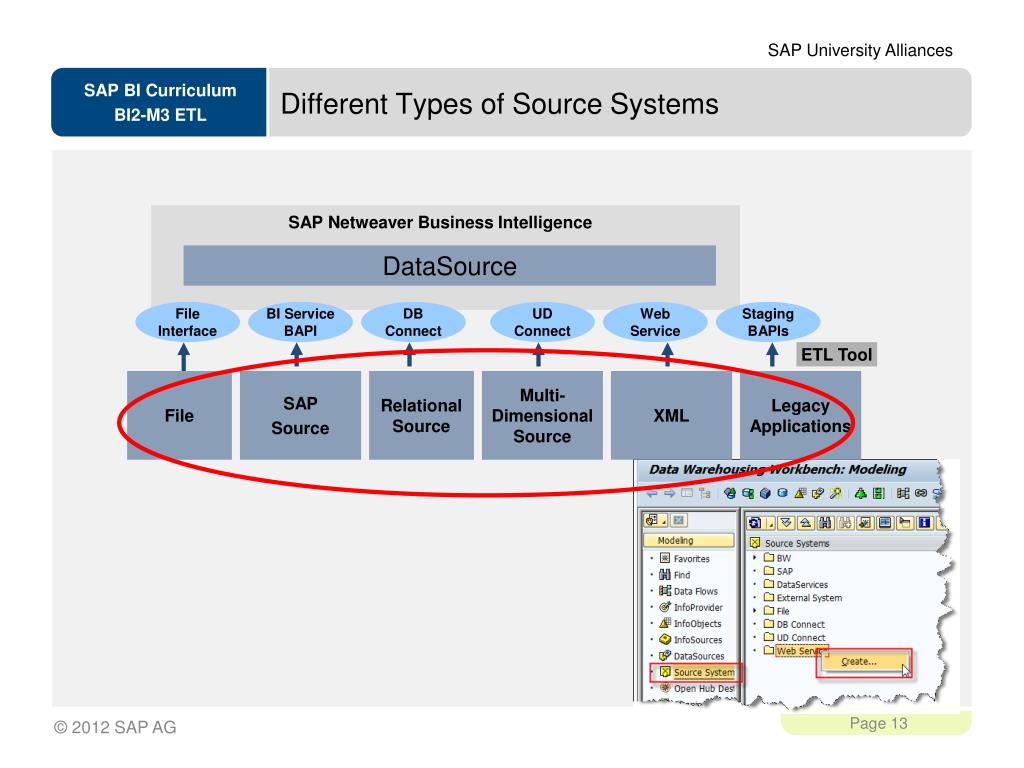Click the DB Connect oval in diagram

coord(413,322)
